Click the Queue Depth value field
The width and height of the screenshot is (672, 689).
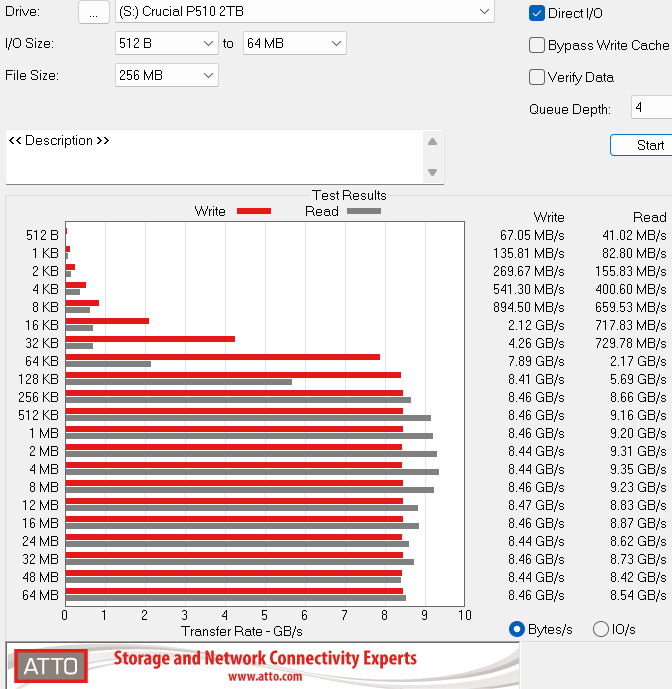[650, 108]
